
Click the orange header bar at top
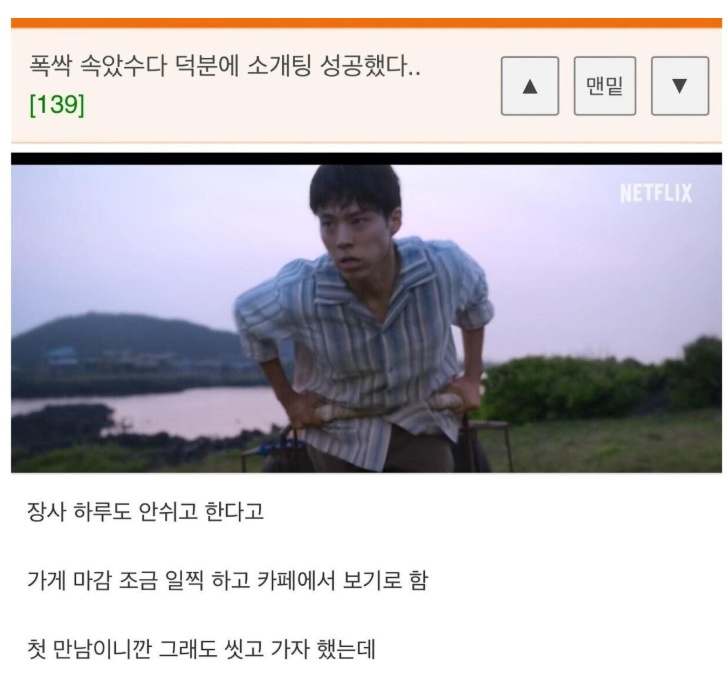click(x=366, y=23)
